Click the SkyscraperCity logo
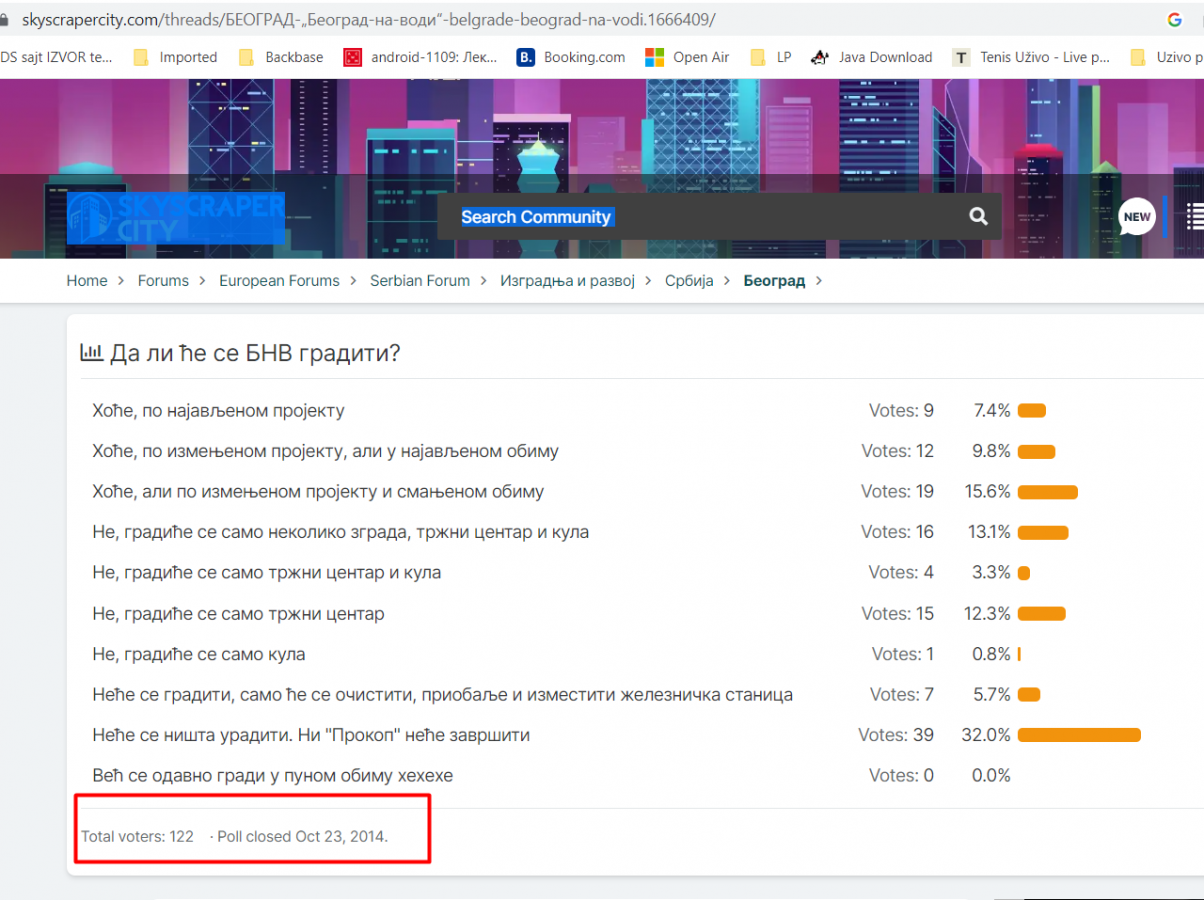This screenshot has width=1204, height=900. (176, 217)
